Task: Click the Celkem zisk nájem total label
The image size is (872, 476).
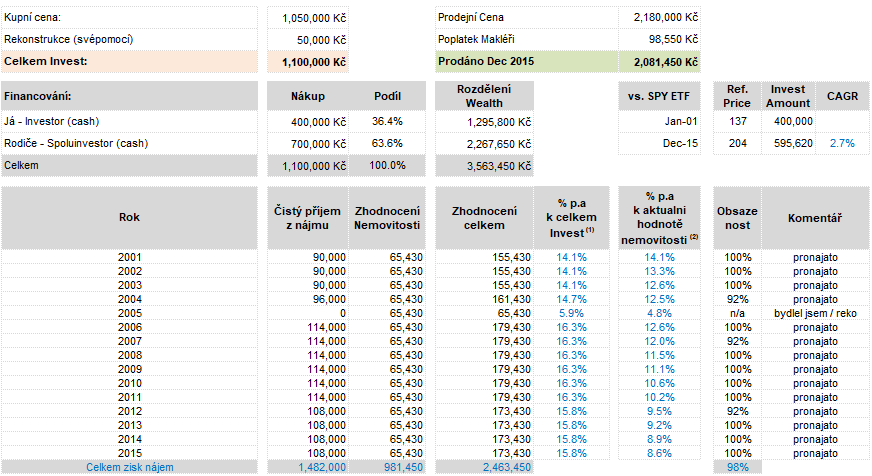Action: pos(129,468)
